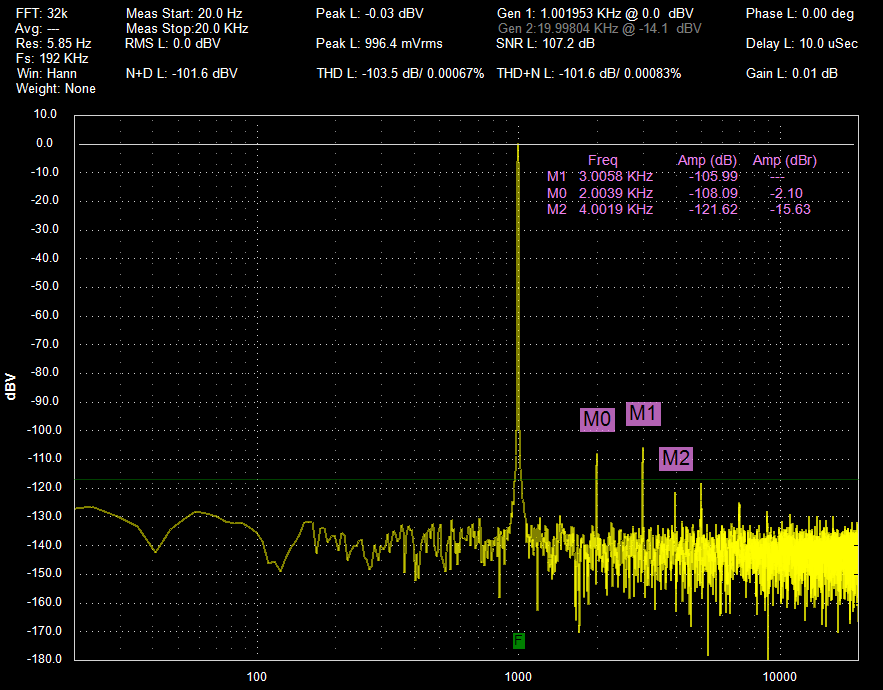Click Gain L: 0.01 dB value

click(792, 74)
